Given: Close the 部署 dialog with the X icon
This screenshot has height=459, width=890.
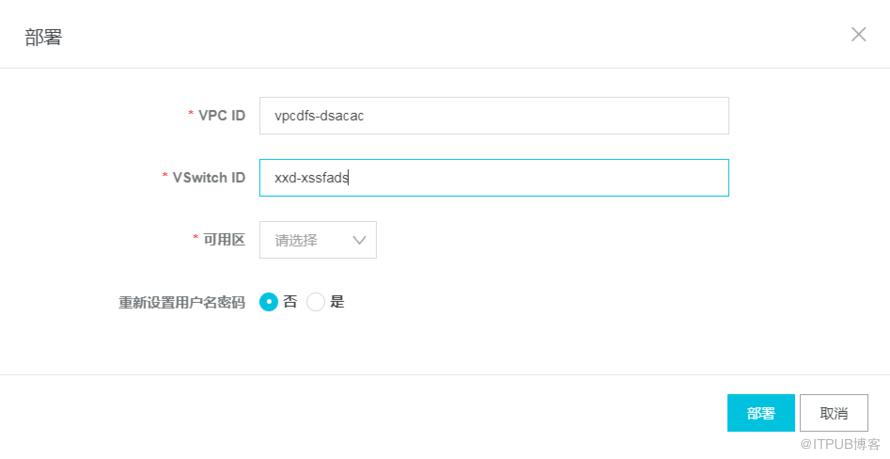Looking at the screenshot, I should (x=858, y=35).
